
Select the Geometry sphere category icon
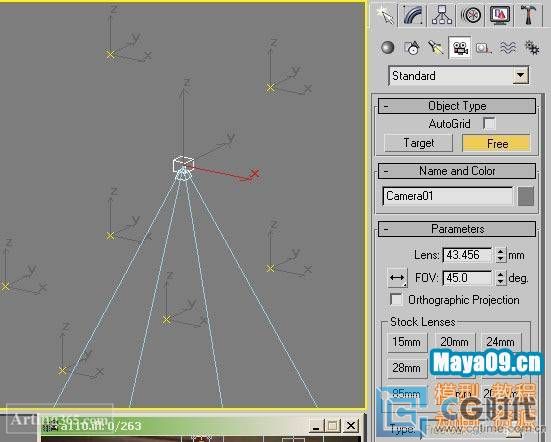pyautogui.click(x=388, y=48)
